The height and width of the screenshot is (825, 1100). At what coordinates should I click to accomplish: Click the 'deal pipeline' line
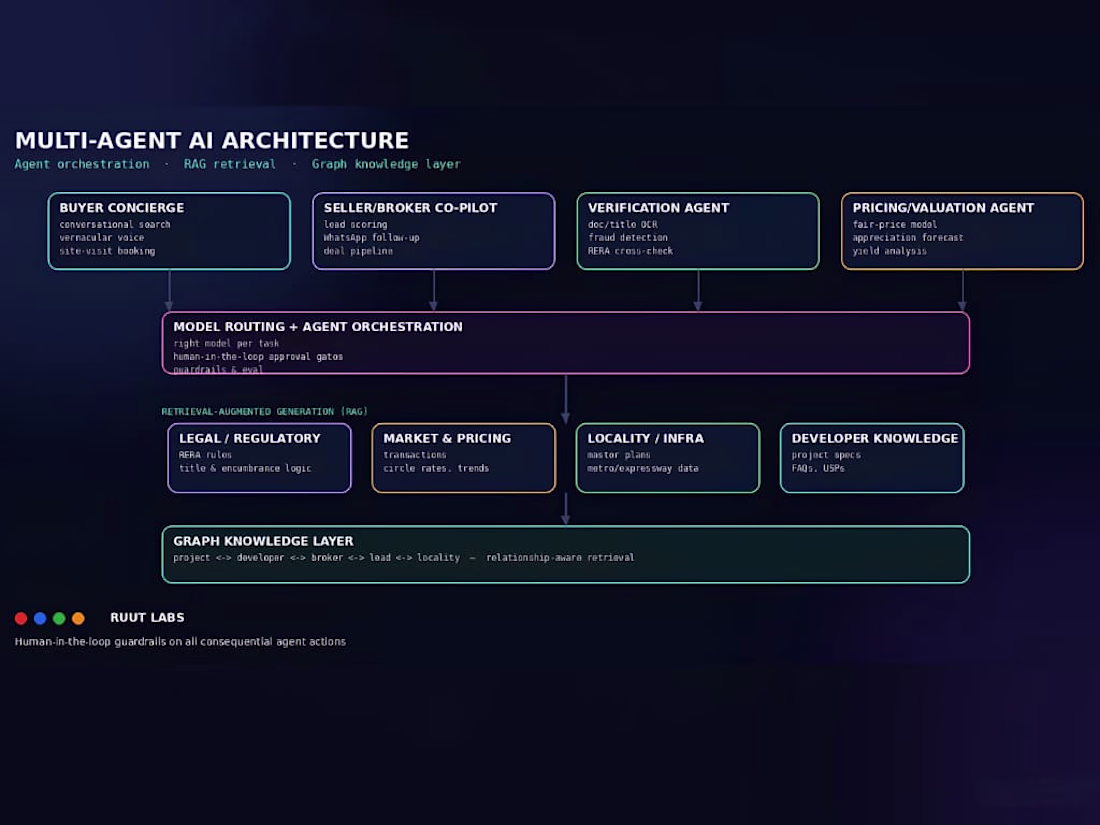[358, 251]
